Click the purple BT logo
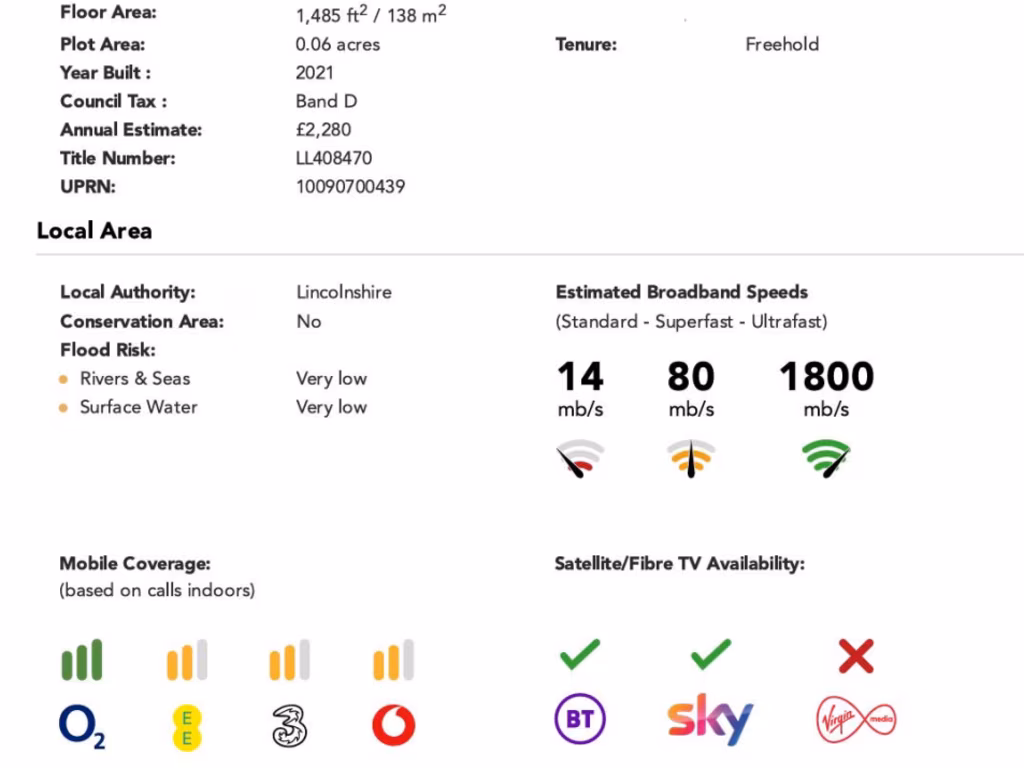 point(580,720)
